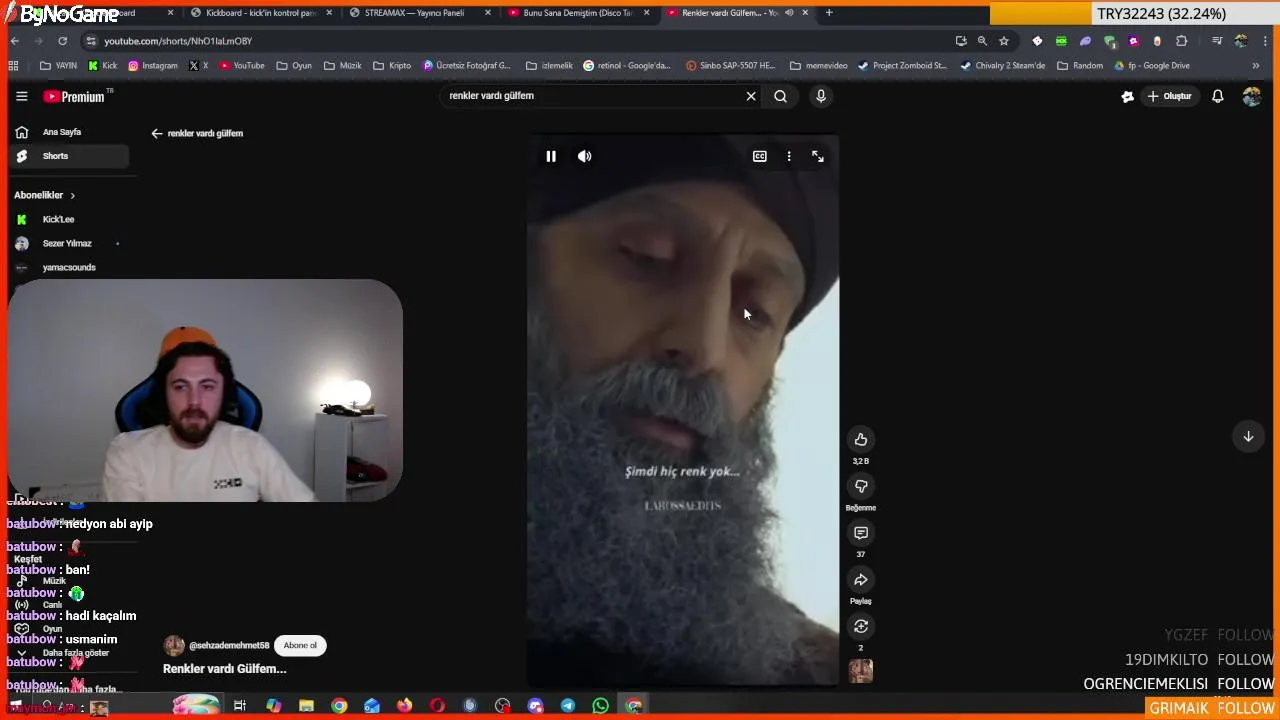Open the memevideo bookmarks folder
Screen dimensions: 1280x720
coord(818,66)
